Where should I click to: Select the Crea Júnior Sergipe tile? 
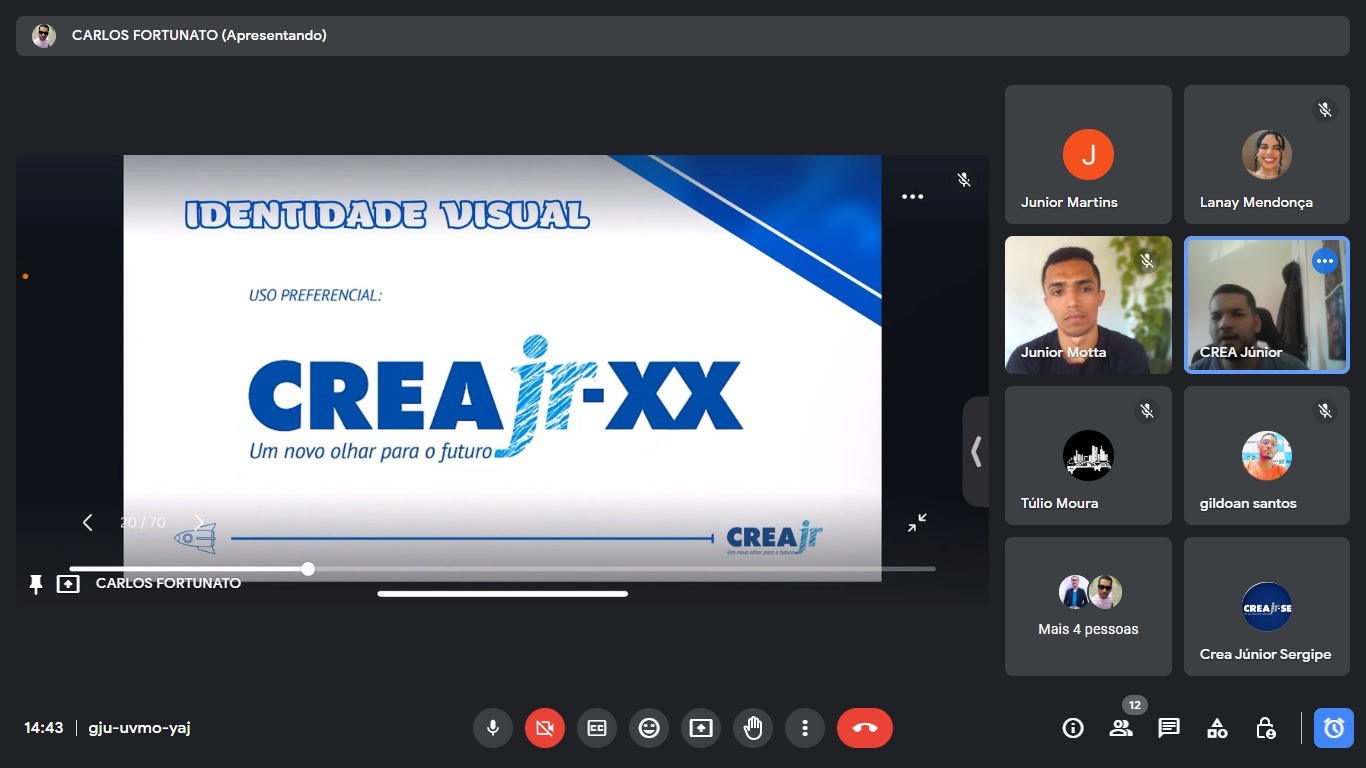point(1267,607)
